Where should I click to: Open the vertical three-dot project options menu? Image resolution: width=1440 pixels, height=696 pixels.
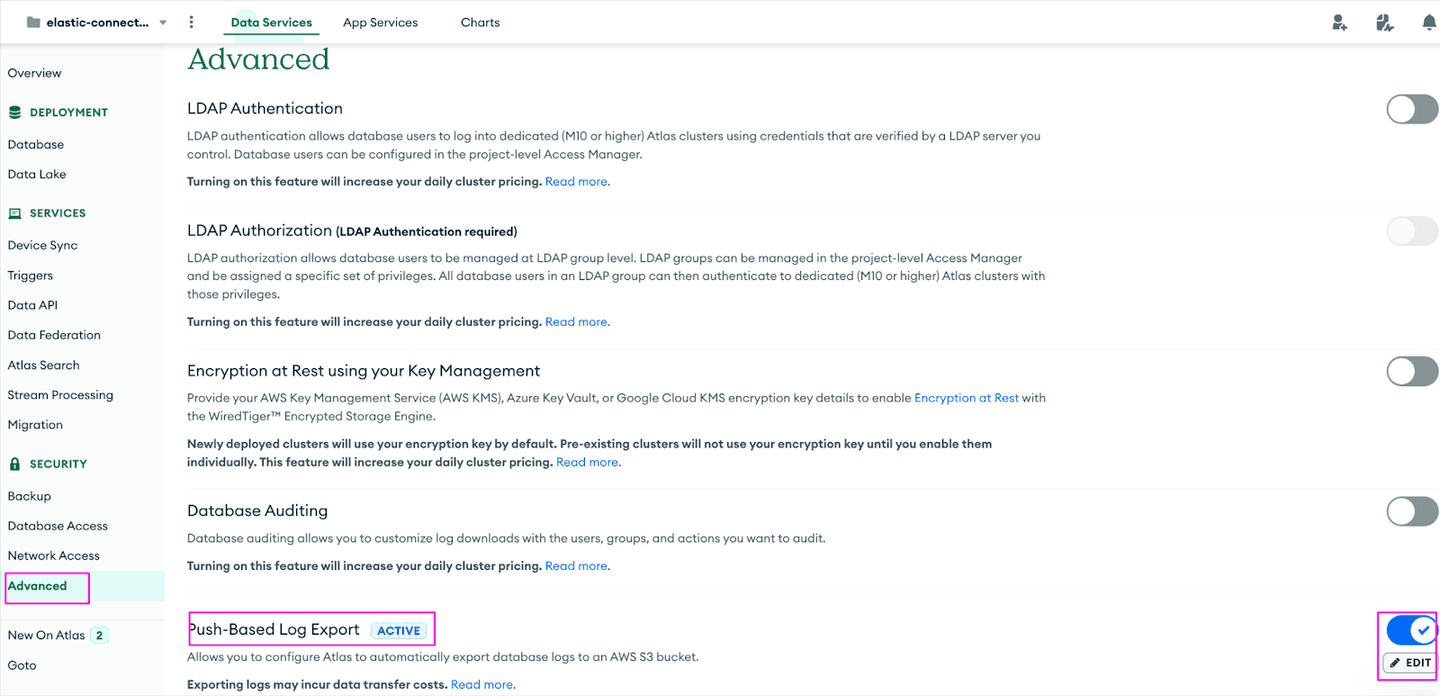(191, 22)
